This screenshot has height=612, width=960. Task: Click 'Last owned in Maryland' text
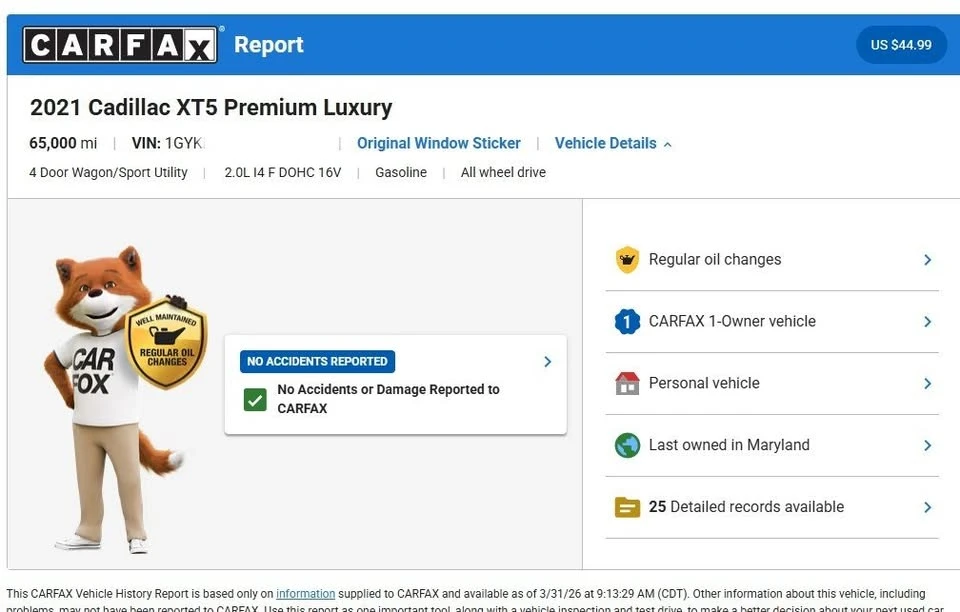(729, 445)
